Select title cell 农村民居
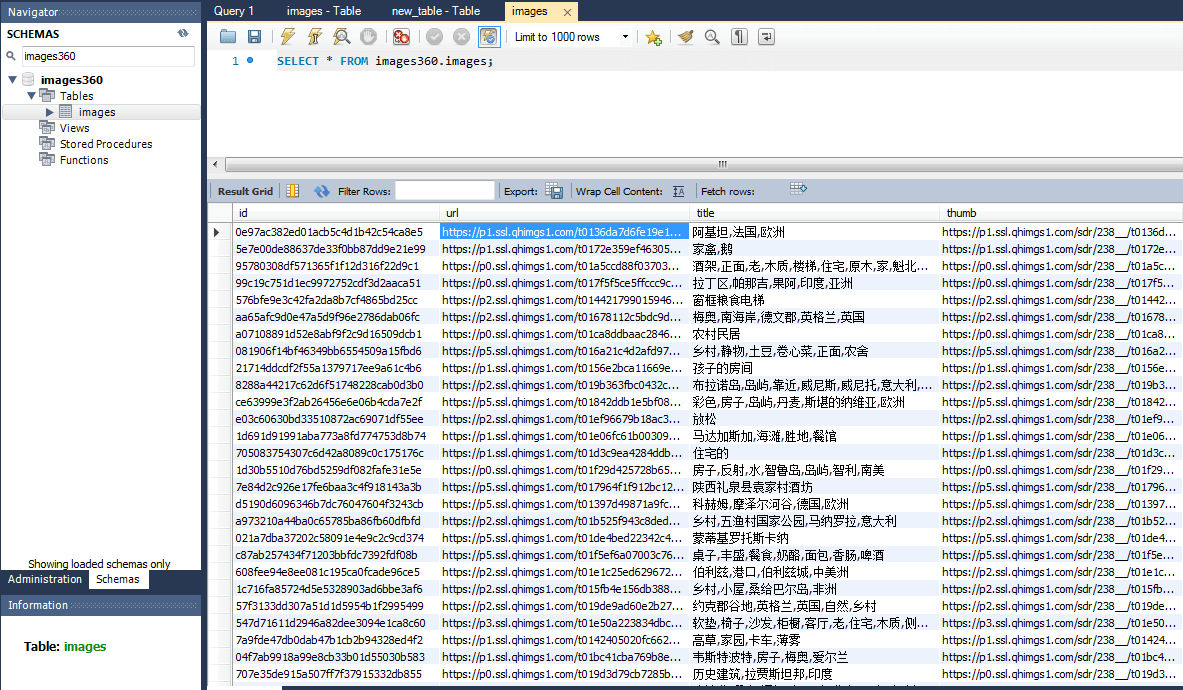The width and height of the screenshot is (1183, 690). pos(814,334)
